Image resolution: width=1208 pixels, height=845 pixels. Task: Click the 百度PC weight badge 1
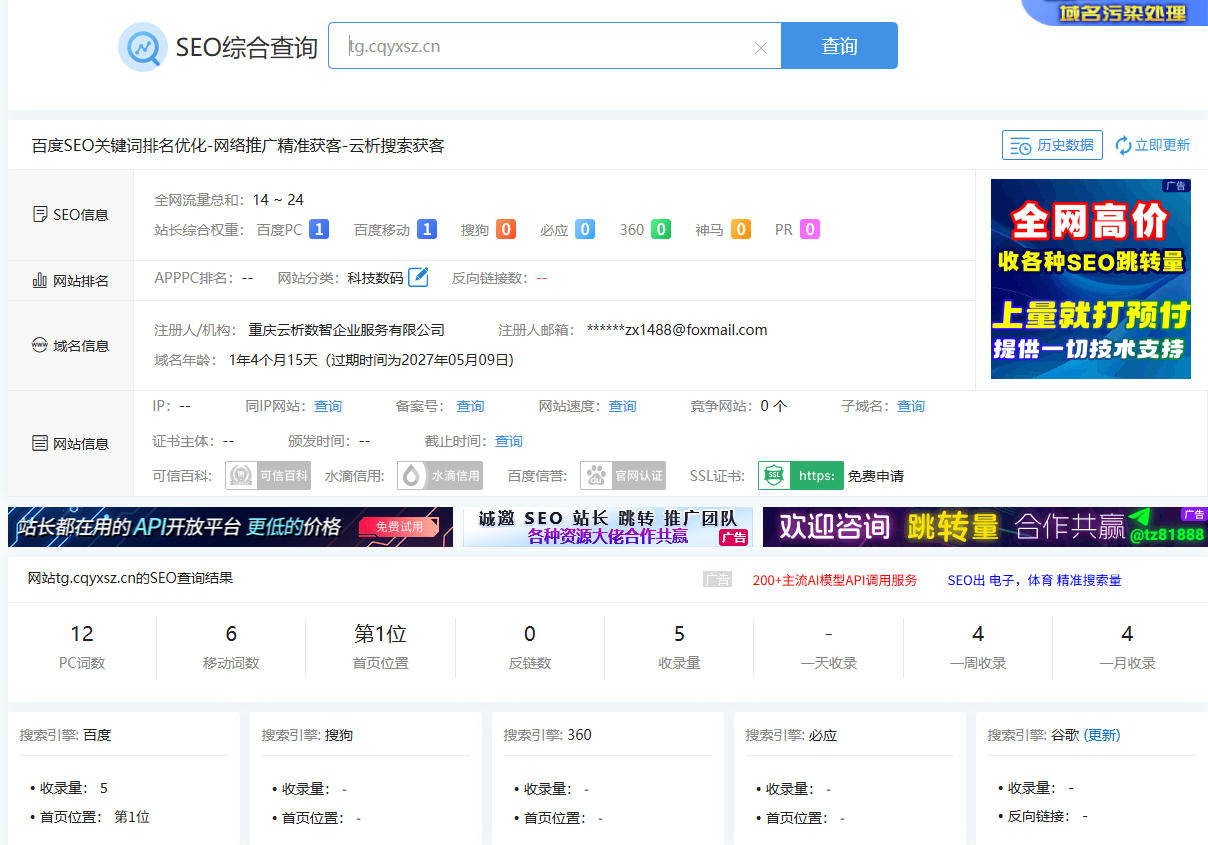[x=319, y=229]
